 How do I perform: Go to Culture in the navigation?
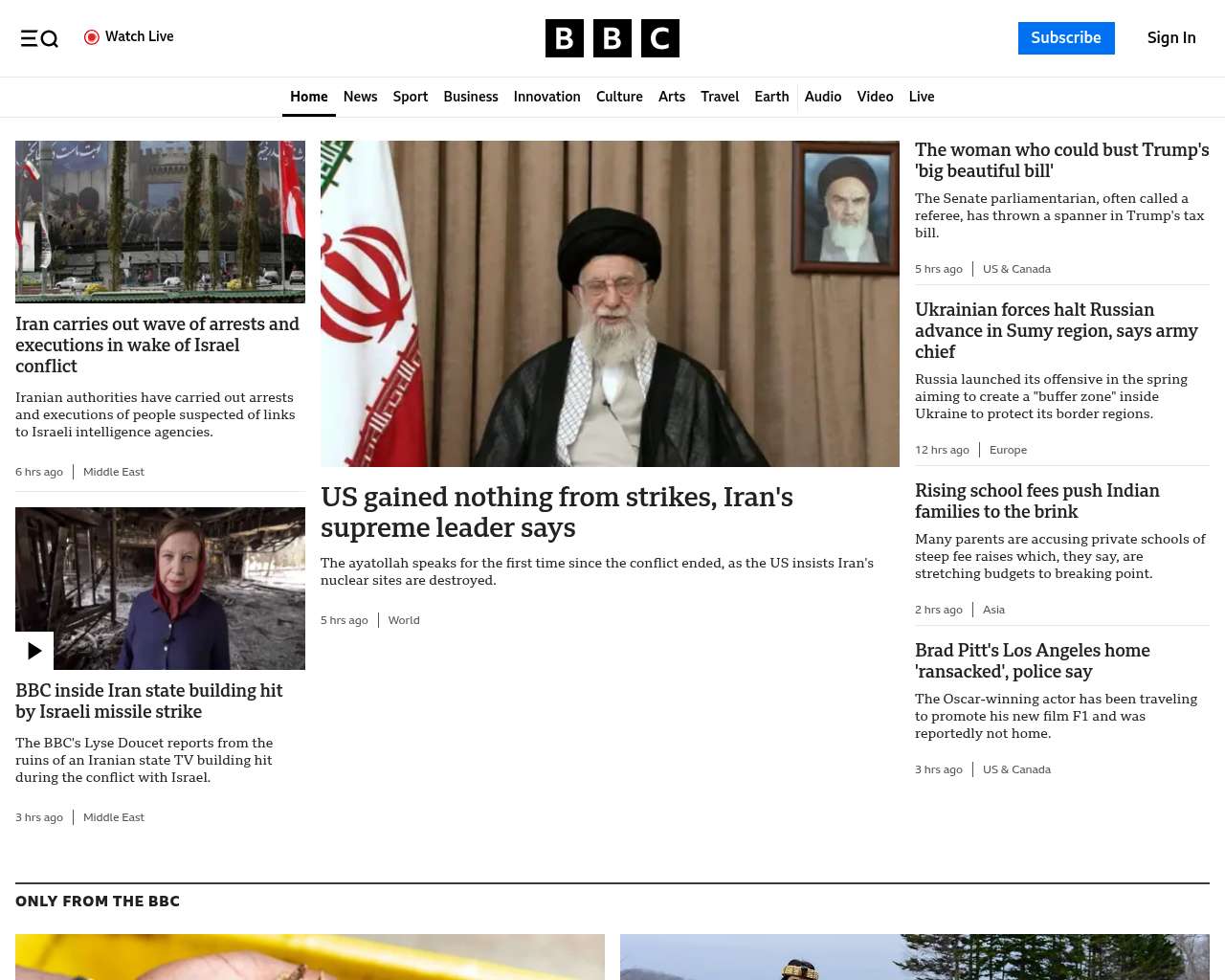(619, 97)
